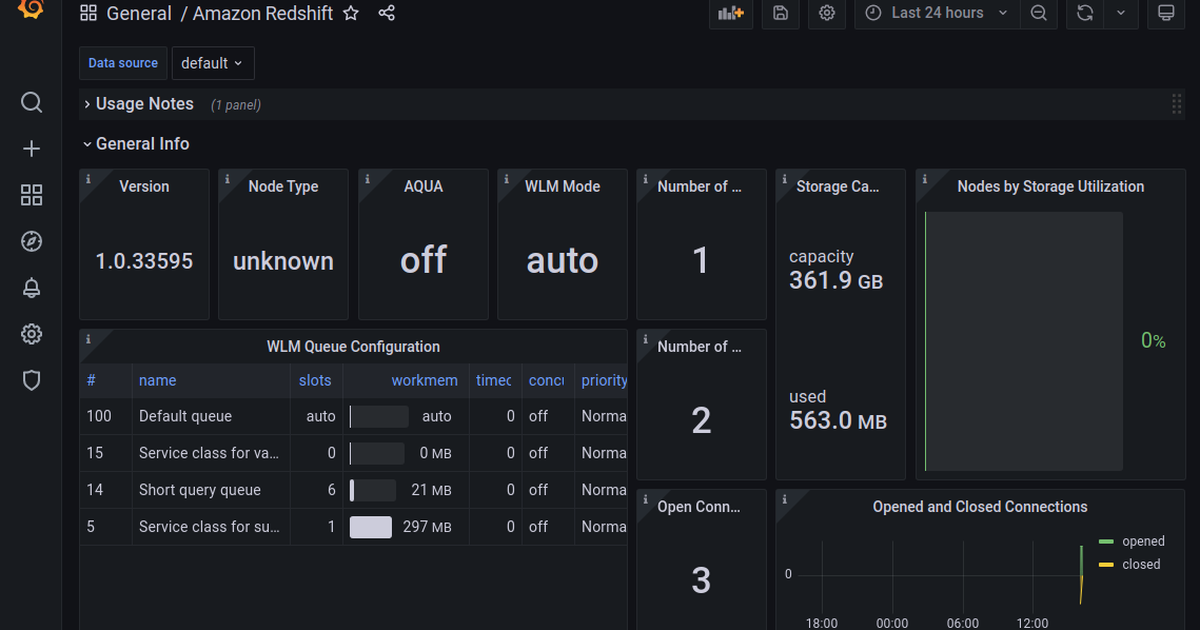
Task: Click the Amazon Redshift breadcrumb title
Action: click(x=263, y=13)
